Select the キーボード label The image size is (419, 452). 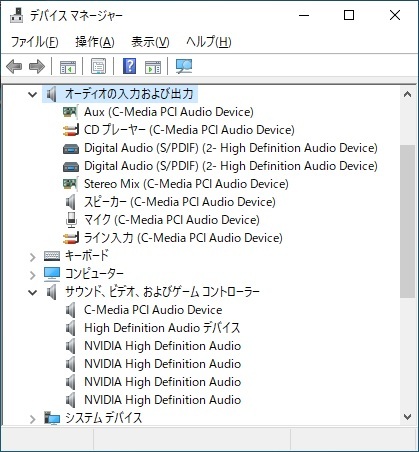87,256
